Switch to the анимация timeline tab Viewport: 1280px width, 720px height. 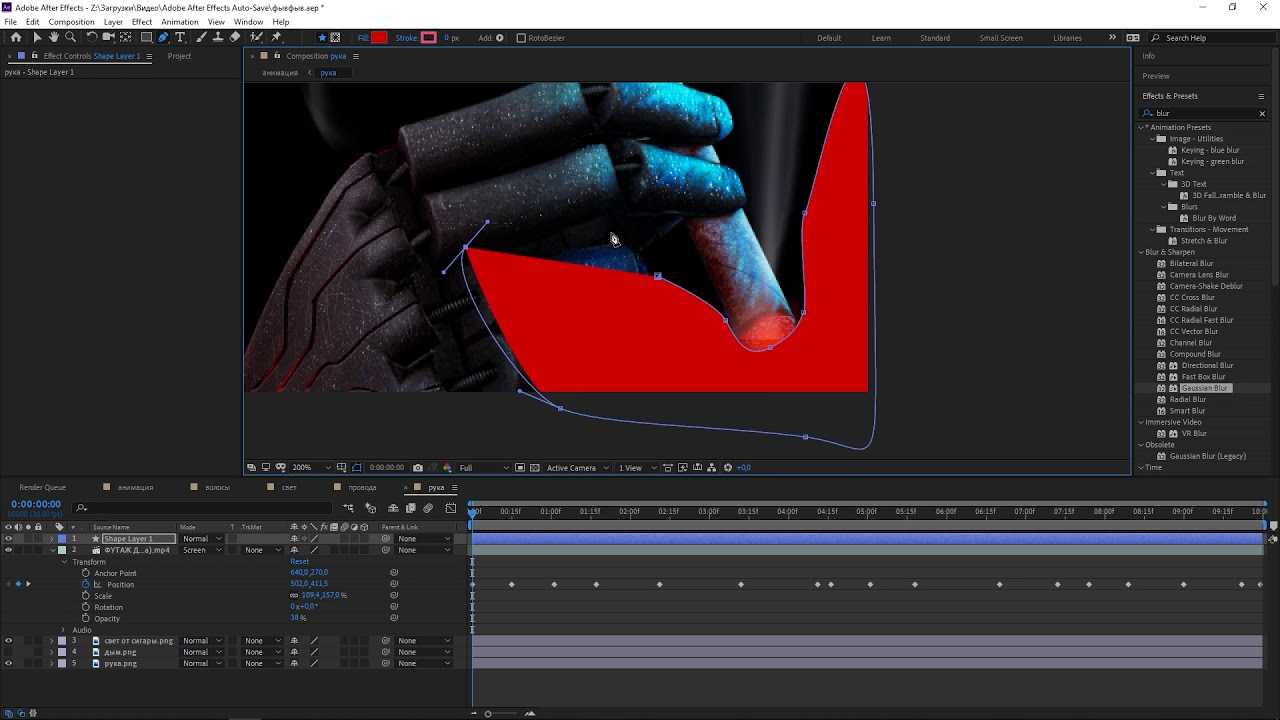pos(135,487)
